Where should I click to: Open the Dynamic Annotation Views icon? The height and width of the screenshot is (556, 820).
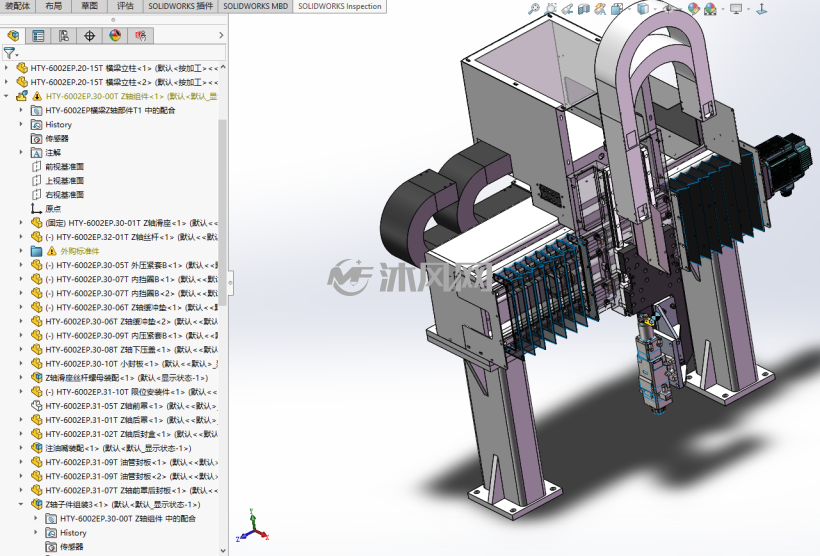(x=600, y=9)
